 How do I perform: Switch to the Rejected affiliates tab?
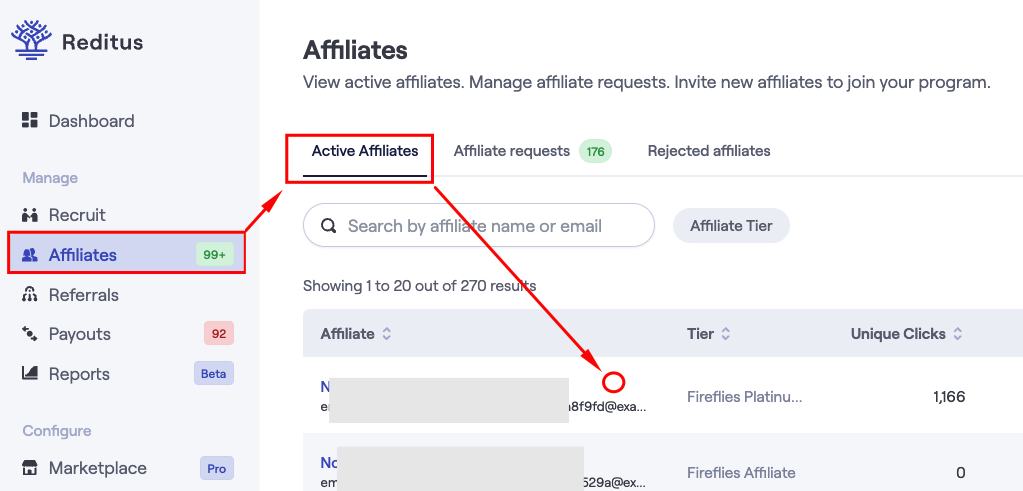[x=709, y=151]
